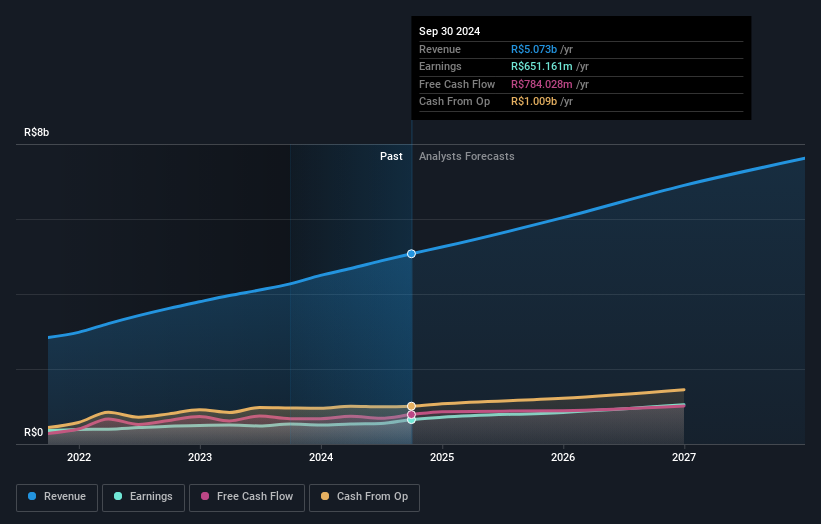Image resolution: width=821 pixels, height=524 pixels.
Task: Click the pink Free Cash Flow legend dot
Action: point(205,496)
